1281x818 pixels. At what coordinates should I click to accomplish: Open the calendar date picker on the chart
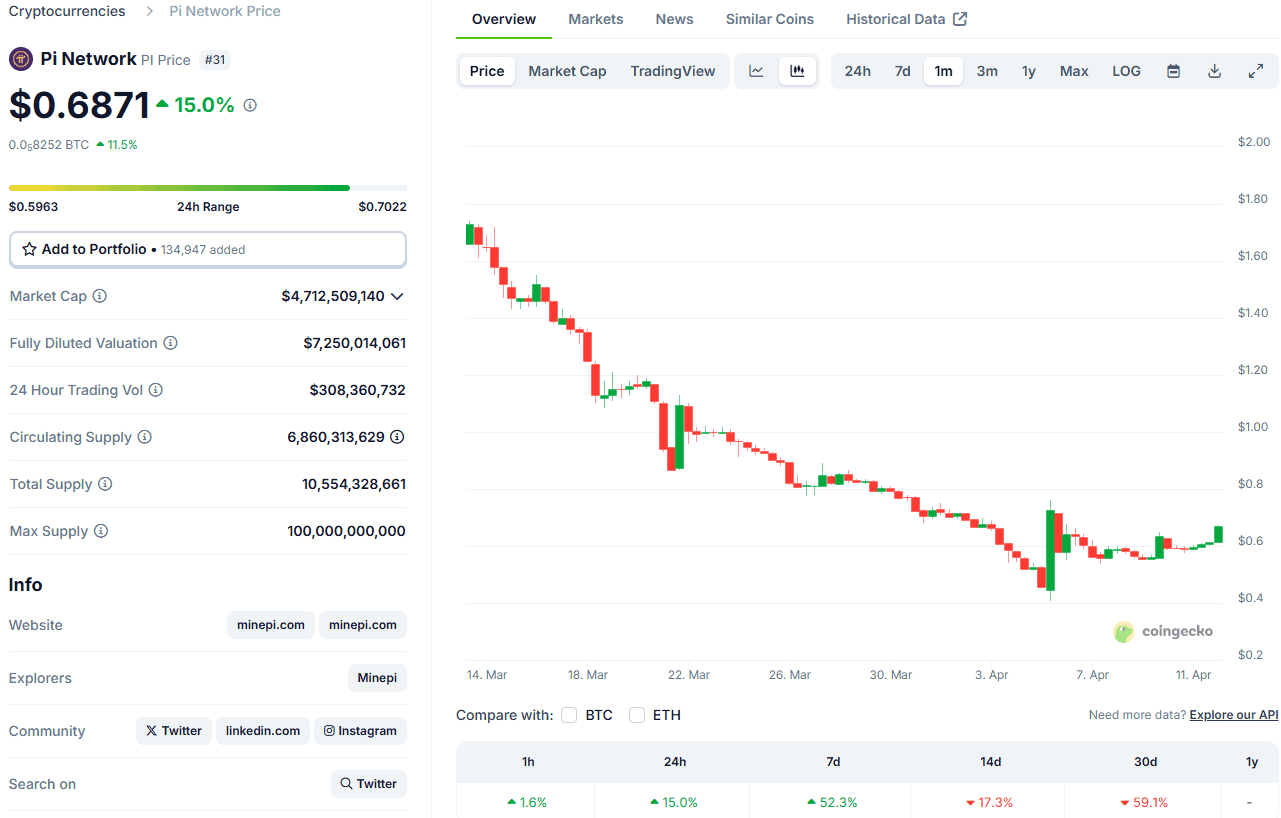pos(1172,70)
